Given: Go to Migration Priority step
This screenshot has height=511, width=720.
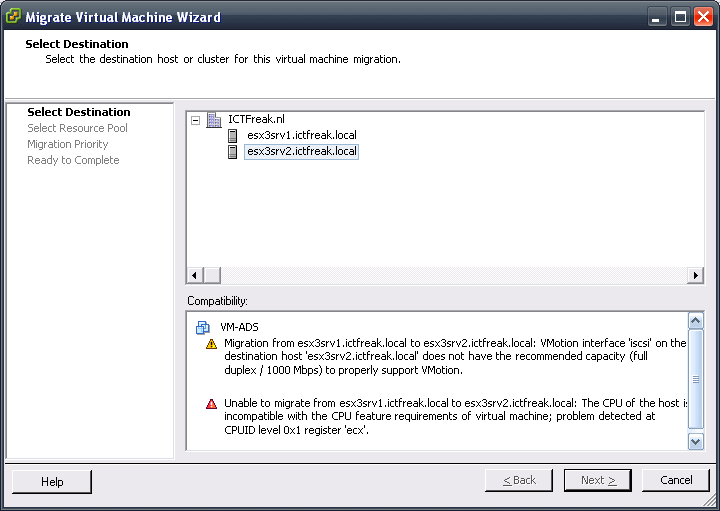Looking at the screenshot, I should 67,144.
